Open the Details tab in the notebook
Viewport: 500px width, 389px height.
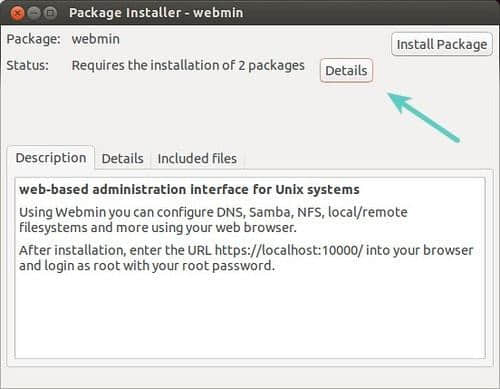pyautogui.click(x=122, y=158)
